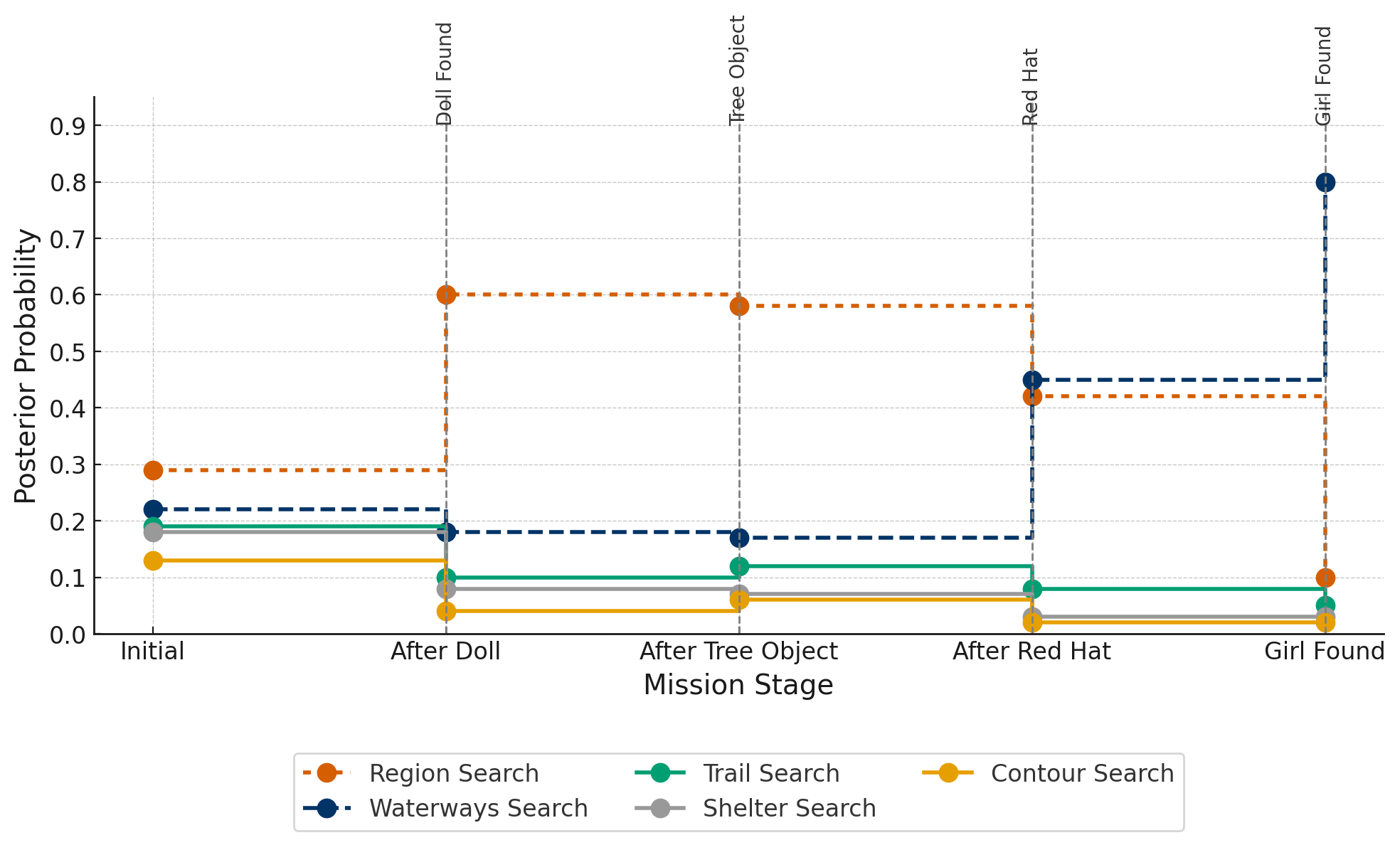1400x845 pixels.
Task: Click the Trail Search legend marker
Action: click(660, 773)
